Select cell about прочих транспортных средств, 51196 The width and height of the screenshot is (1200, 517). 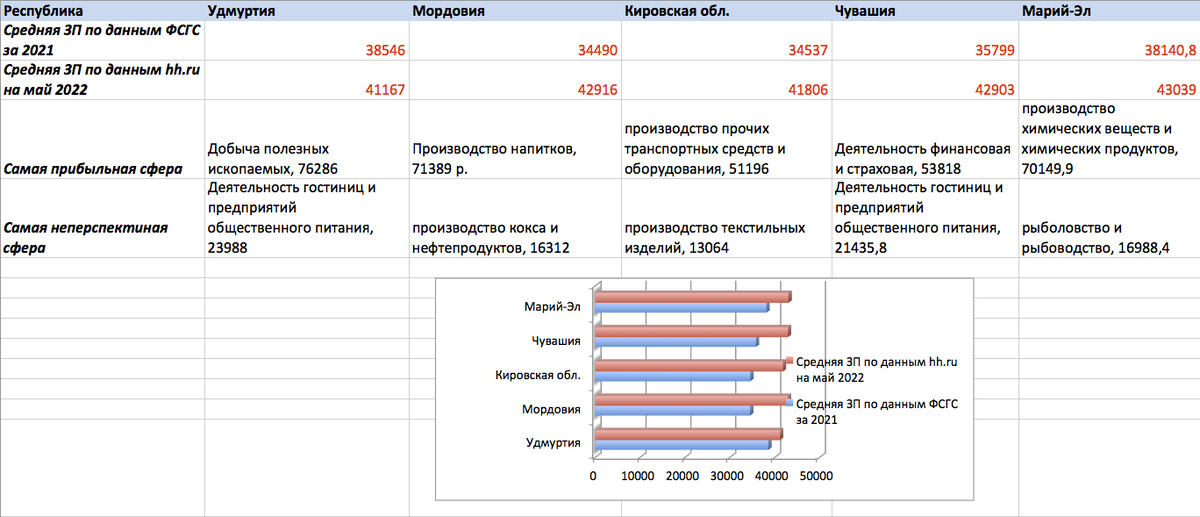coord(725,139)
